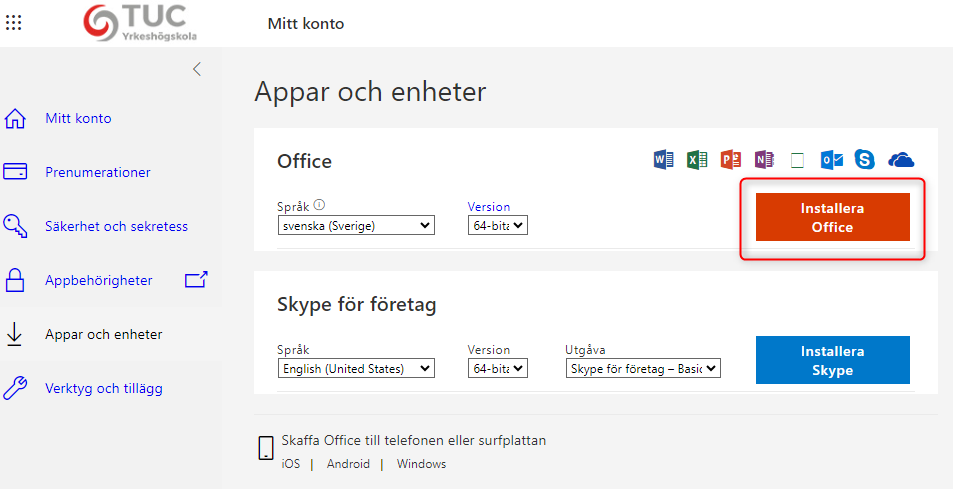Open the Office version dropdown

(497, 226)
